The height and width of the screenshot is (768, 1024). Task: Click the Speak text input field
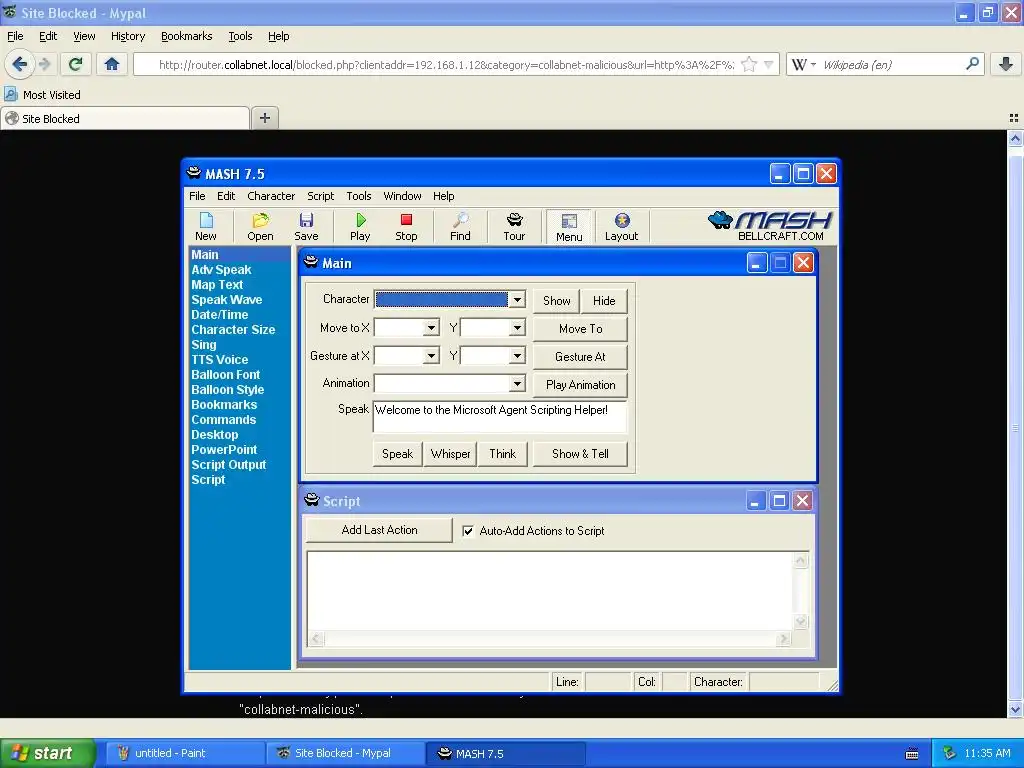(x=500, y=417)
